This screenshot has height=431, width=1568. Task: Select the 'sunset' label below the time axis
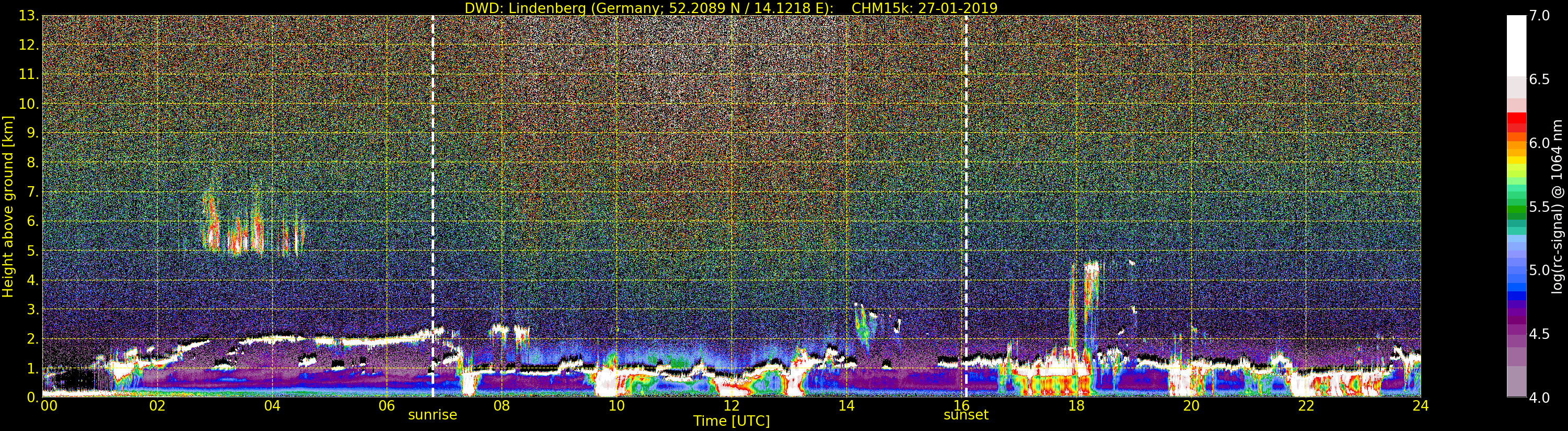966,415
